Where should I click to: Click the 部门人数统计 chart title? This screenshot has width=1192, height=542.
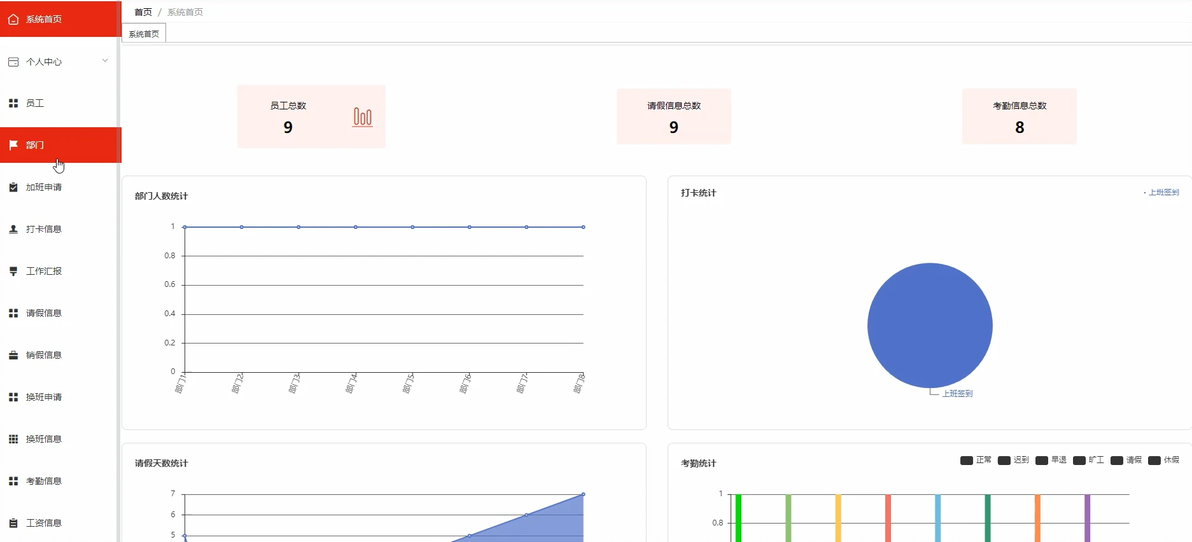(x=161, y=196)
